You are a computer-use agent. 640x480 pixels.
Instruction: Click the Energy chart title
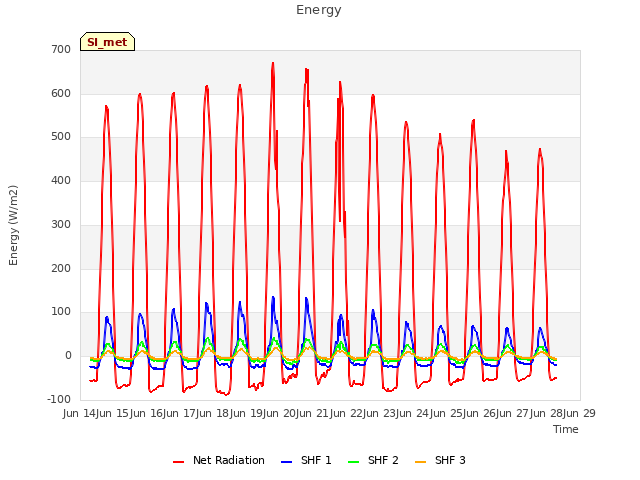point(319,10)
